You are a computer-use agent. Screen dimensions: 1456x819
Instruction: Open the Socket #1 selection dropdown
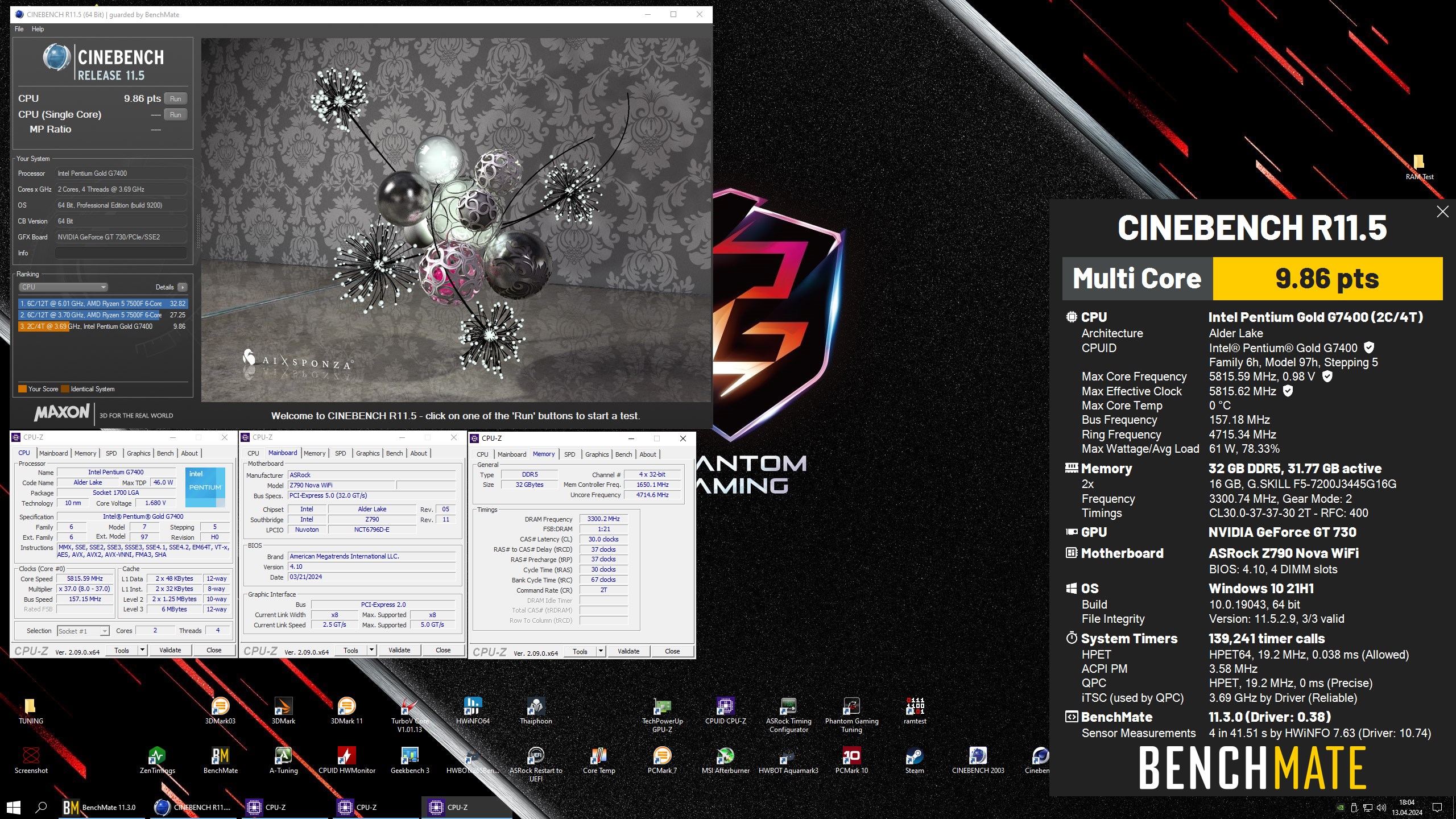(x=83, y=631)
